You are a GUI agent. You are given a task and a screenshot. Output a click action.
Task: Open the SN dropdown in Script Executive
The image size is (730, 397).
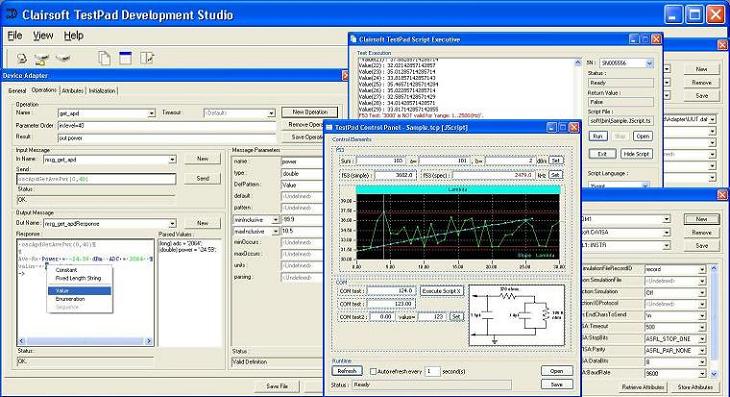[x=649, y=63]
